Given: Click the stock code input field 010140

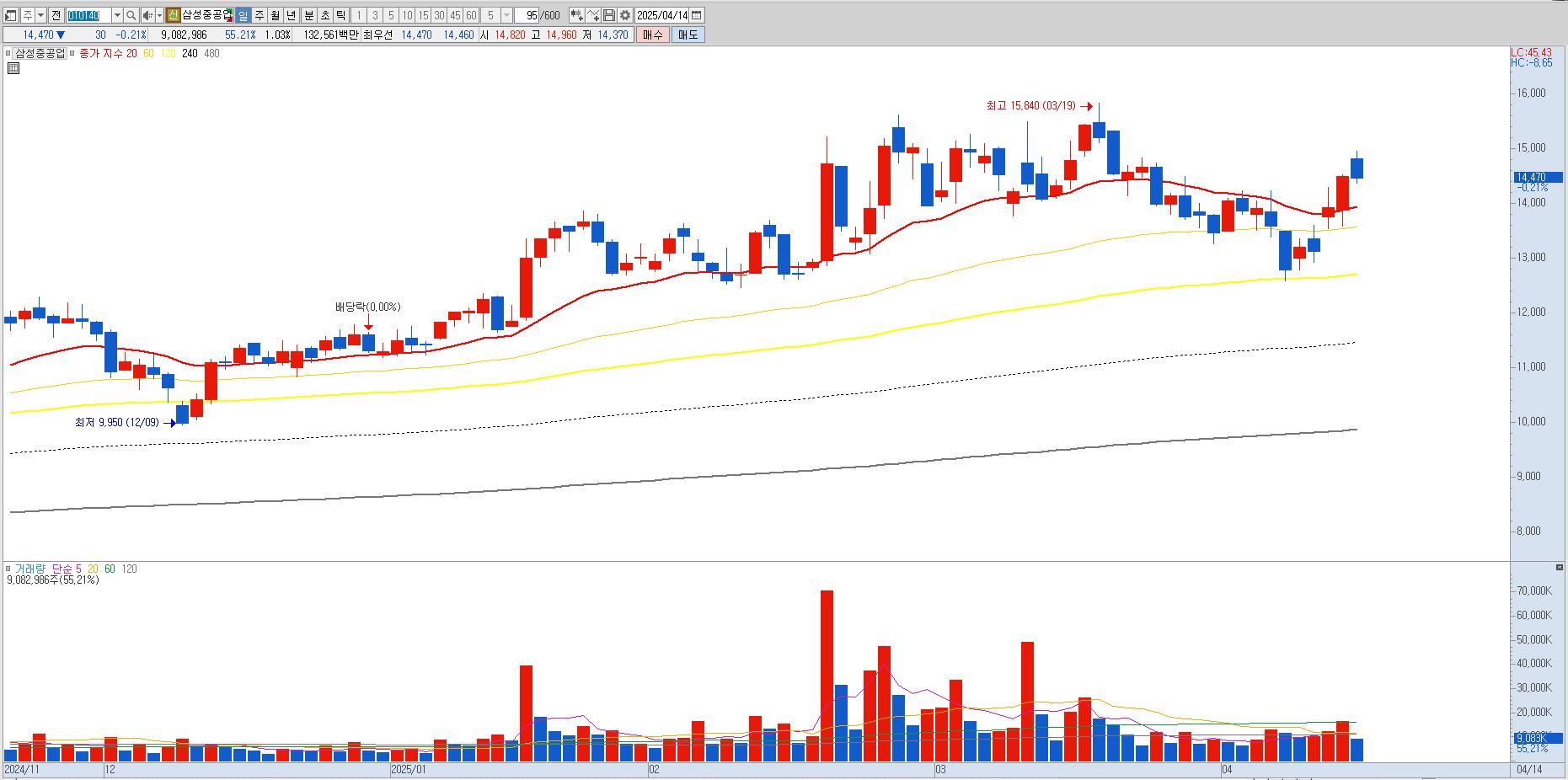Looking at the screenshot, I should pos(88,15).
